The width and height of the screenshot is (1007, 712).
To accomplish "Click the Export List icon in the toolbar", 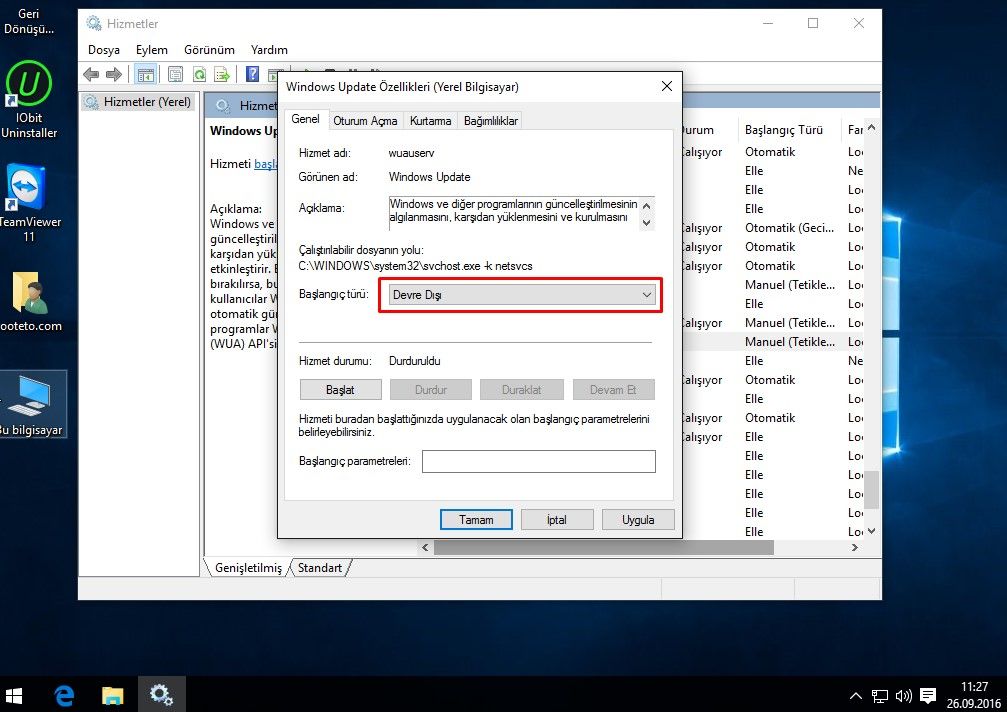I will [x=221, y=73].
